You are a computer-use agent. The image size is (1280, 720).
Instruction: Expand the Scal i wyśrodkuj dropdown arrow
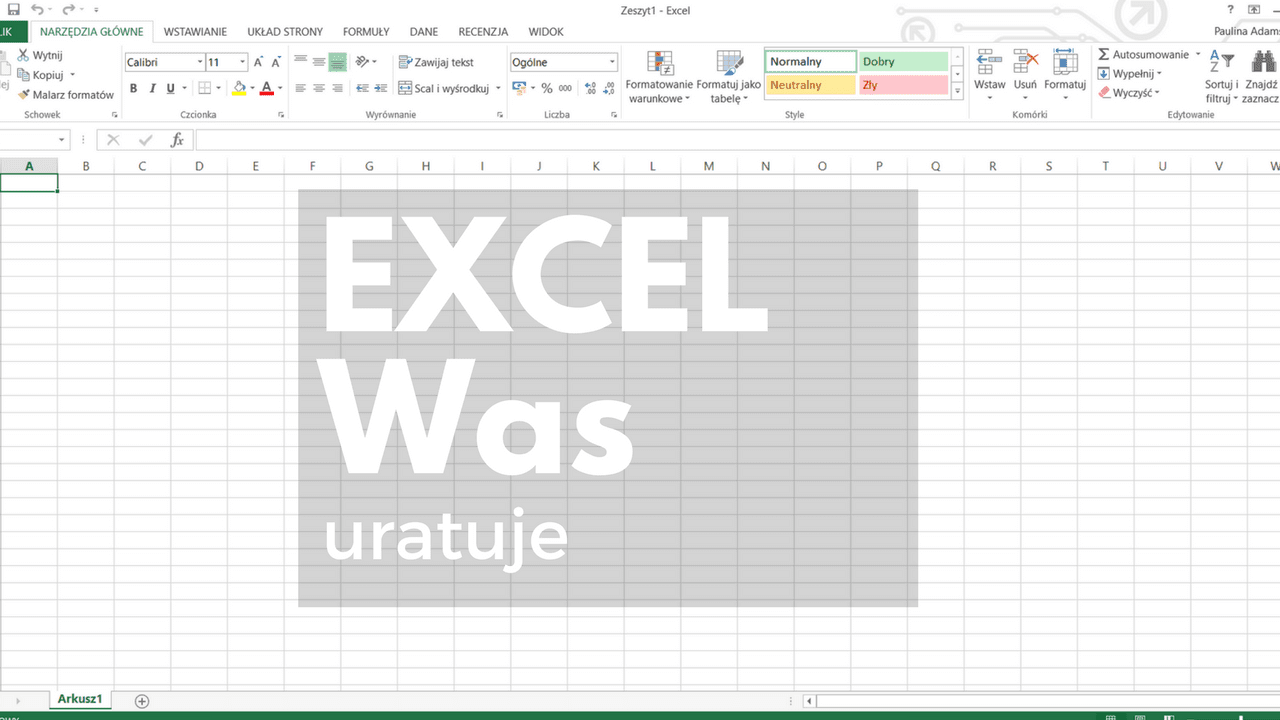point(498,88)
